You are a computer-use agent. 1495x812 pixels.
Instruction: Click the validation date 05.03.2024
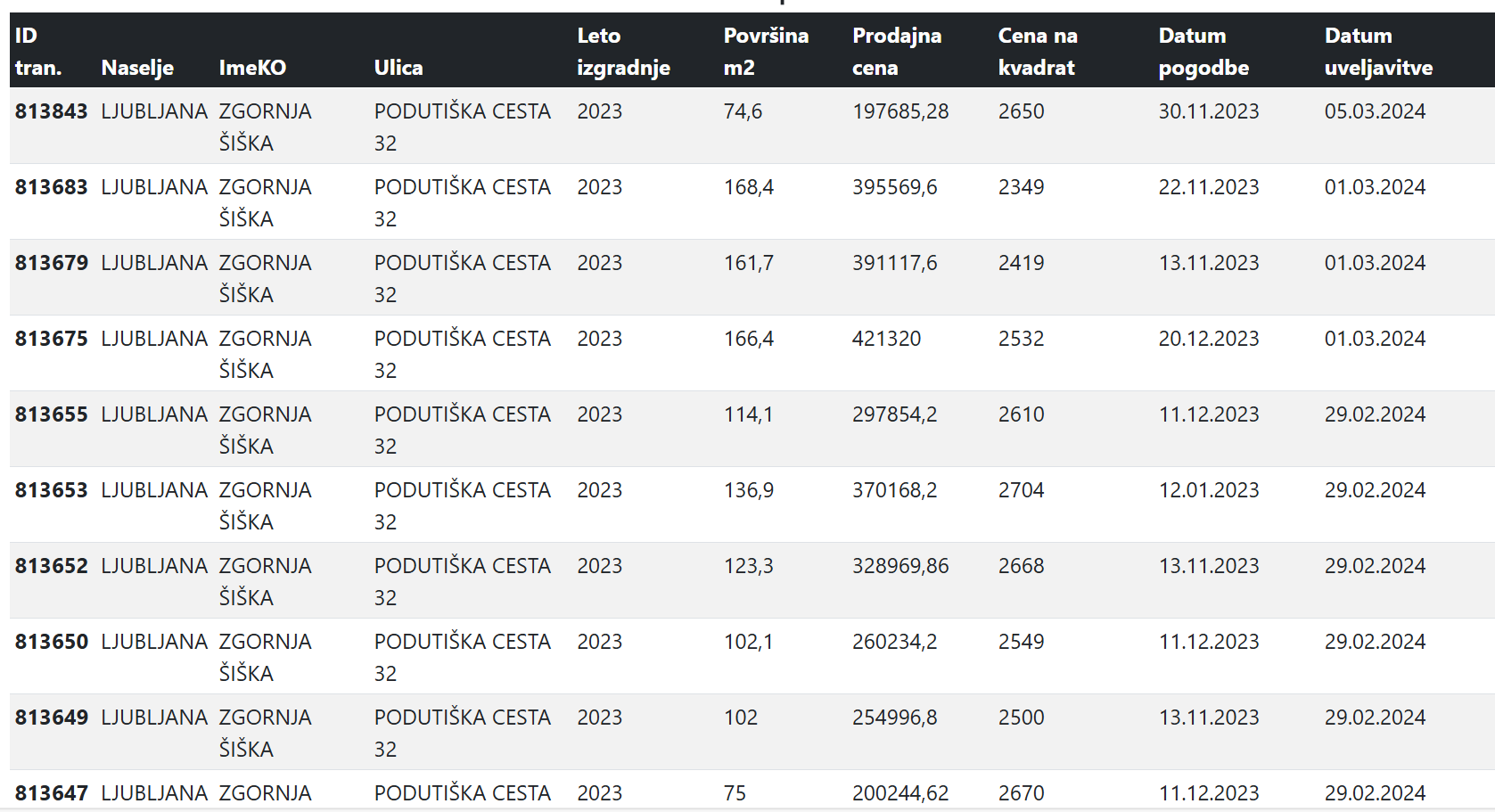click(1375, 111)
